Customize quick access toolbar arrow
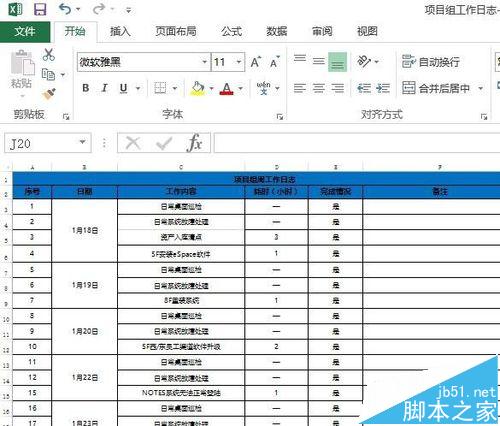Screen dimensions: 500x426 128,11
